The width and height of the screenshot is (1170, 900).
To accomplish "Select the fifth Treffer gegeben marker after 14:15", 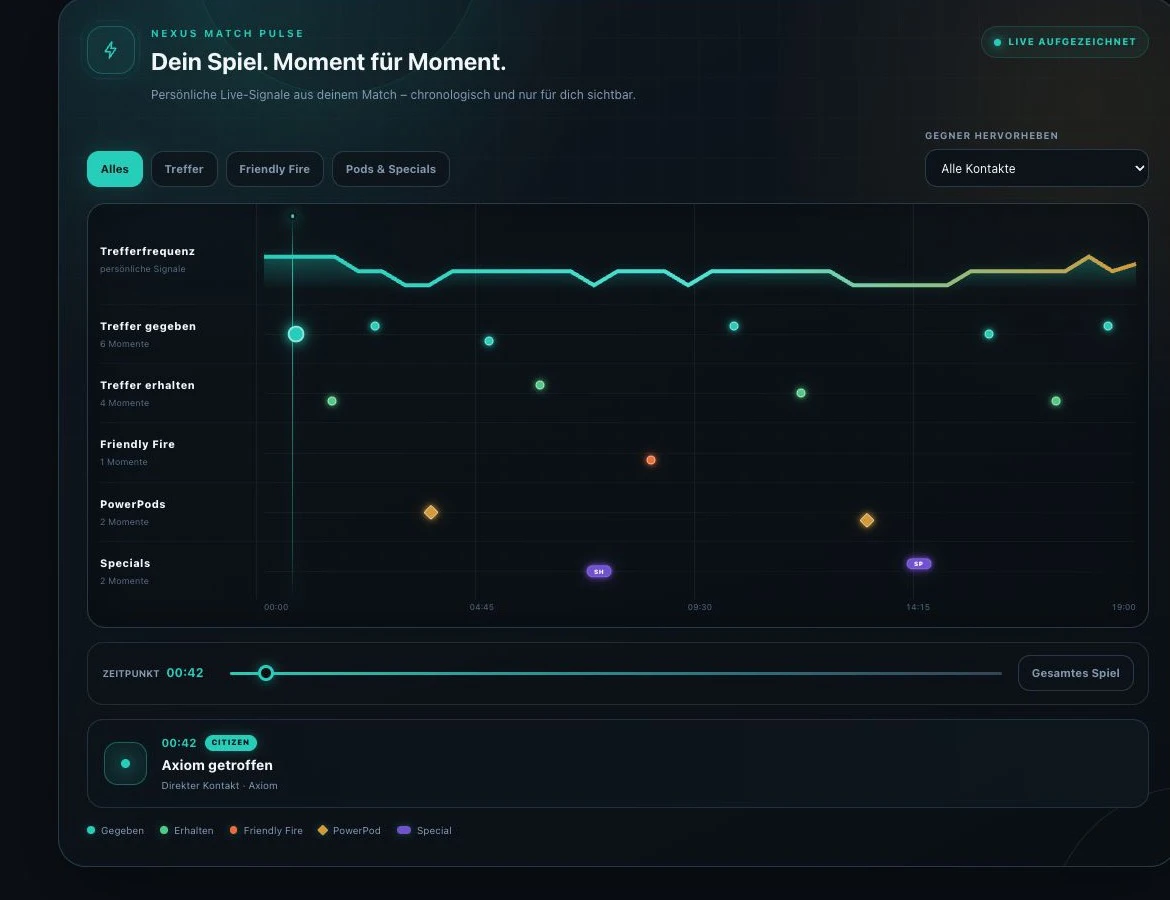I will point(989,334).
